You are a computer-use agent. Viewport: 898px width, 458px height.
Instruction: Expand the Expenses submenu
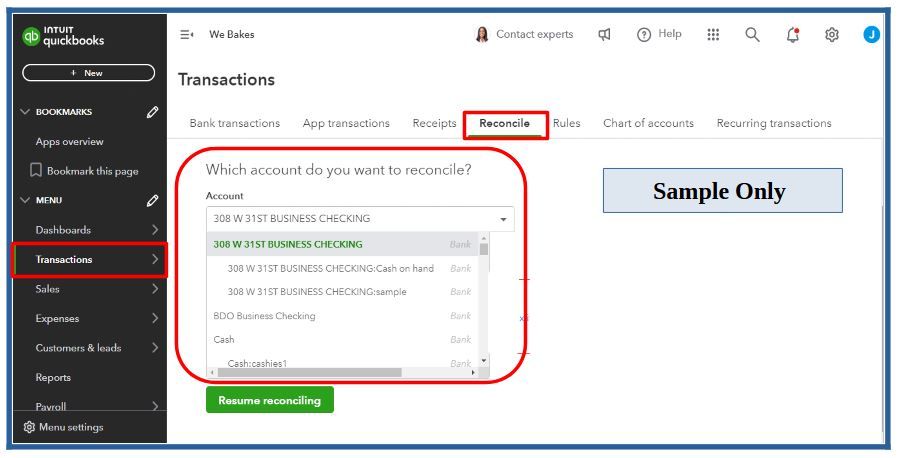click(155, 318)
